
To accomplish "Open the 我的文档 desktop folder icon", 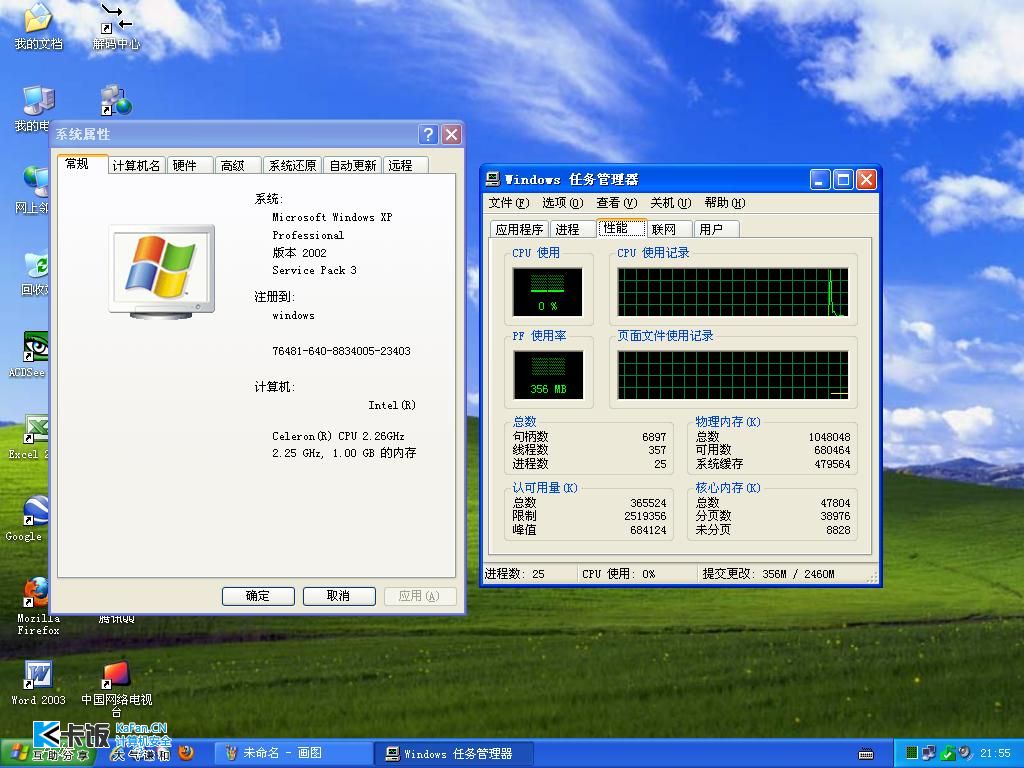I will click(38, 26).
